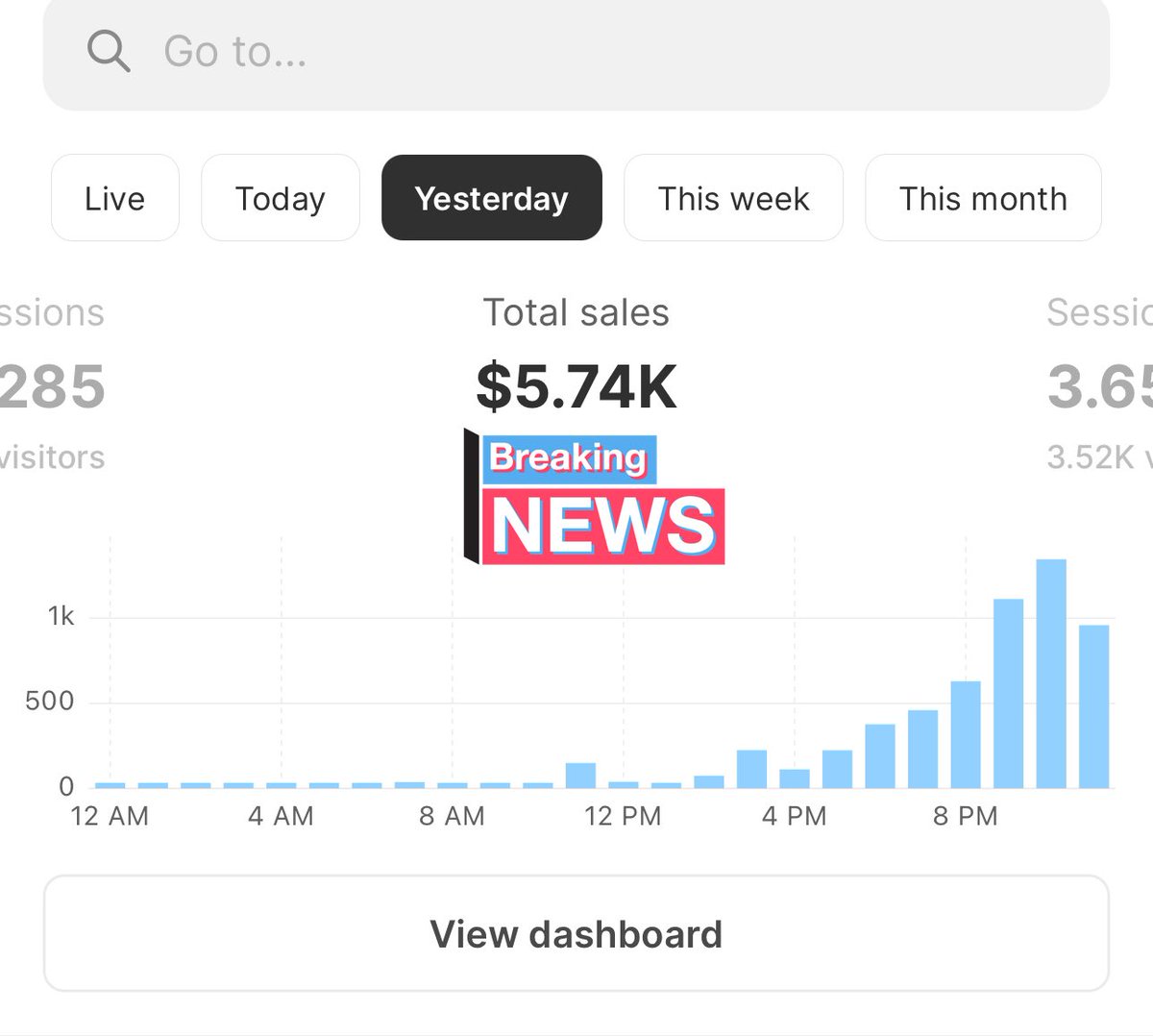
Task: Tap the 4 AM axis label
Action: (281, 816)
